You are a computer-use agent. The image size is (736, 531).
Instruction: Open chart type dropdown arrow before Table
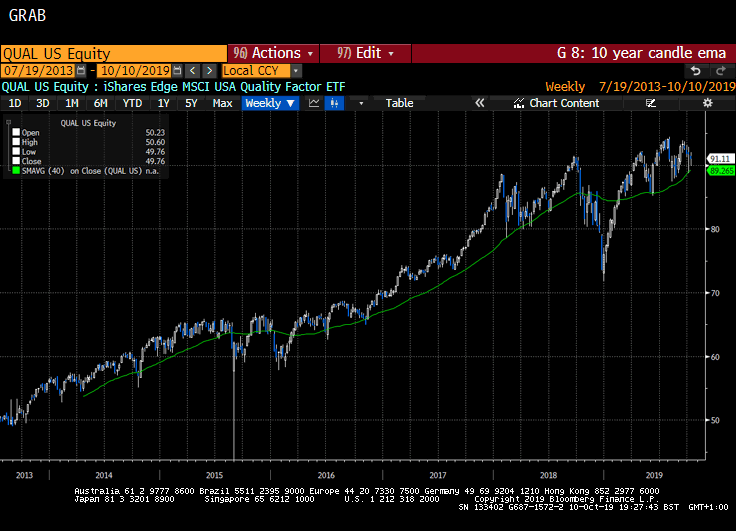361,103
